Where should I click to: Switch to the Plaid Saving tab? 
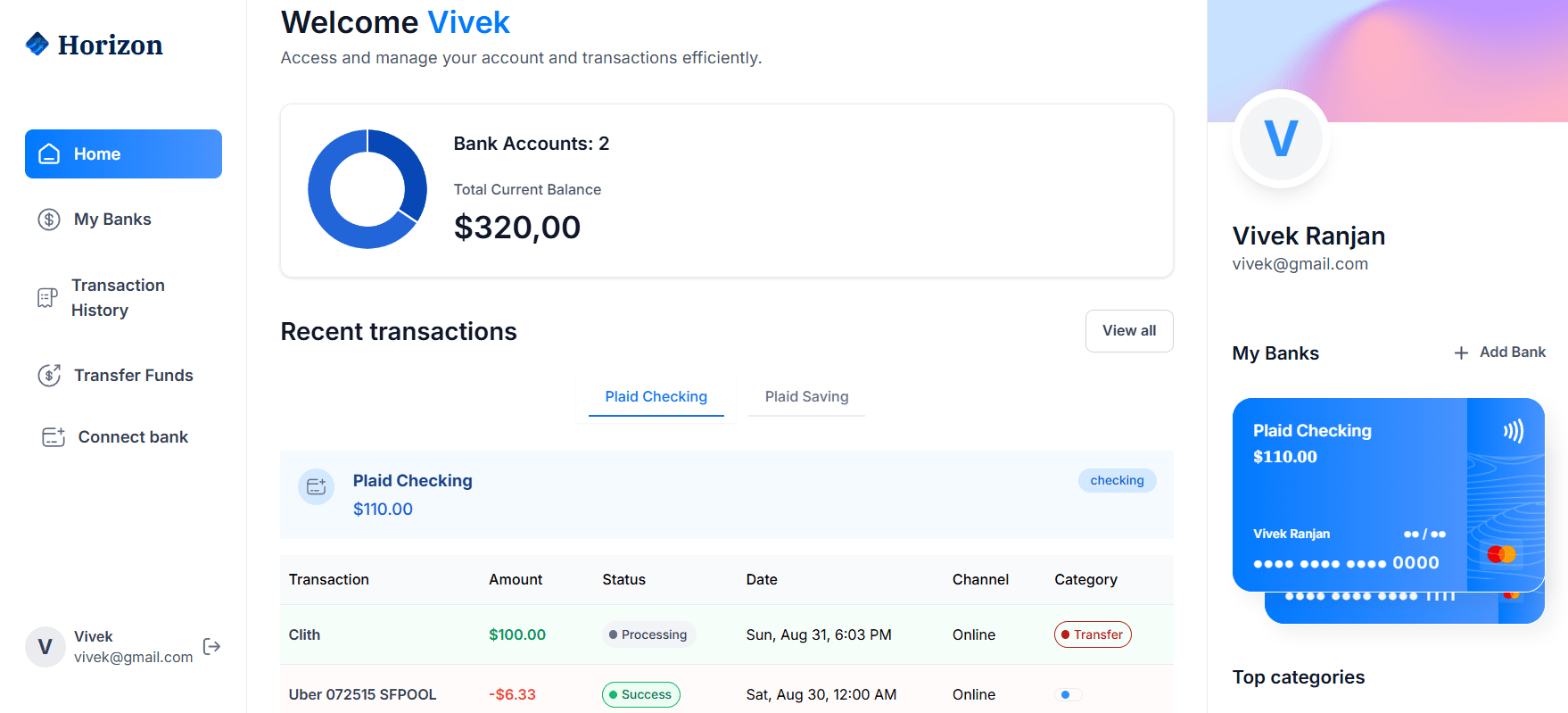coord(806,396)
